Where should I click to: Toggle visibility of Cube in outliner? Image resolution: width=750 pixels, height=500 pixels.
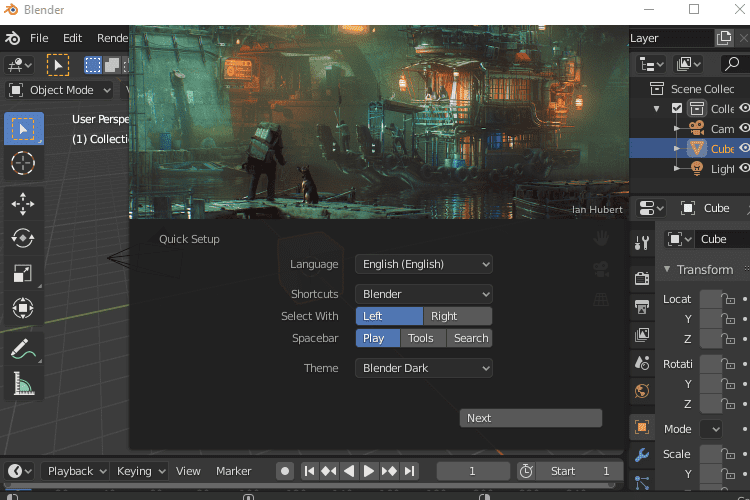[744, 148]
